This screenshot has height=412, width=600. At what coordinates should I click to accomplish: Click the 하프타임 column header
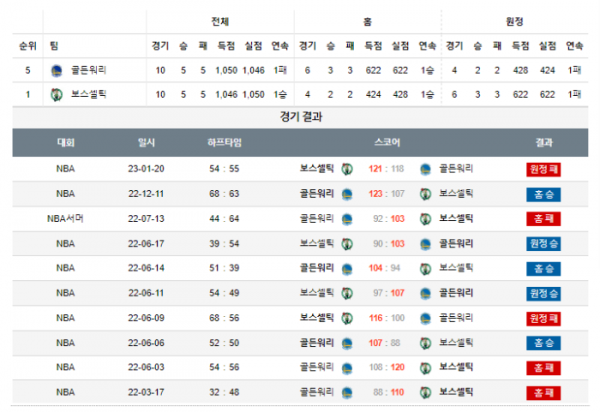click(224, 143)
